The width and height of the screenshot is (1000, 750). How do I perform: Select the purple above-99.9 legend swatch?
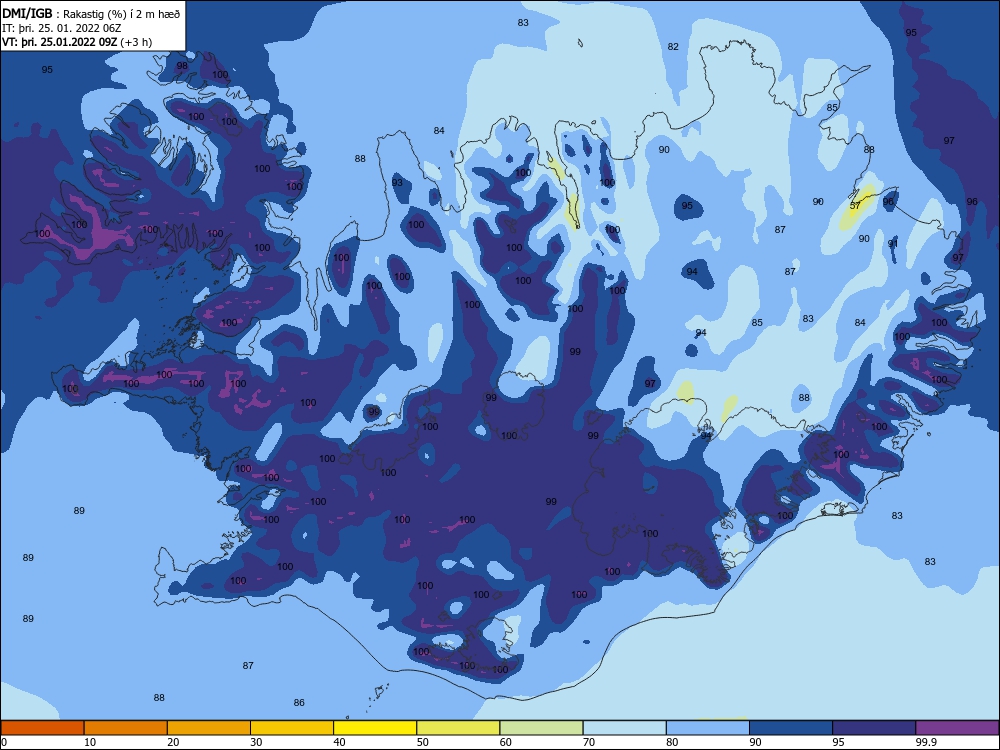click(x=957, y=728)
